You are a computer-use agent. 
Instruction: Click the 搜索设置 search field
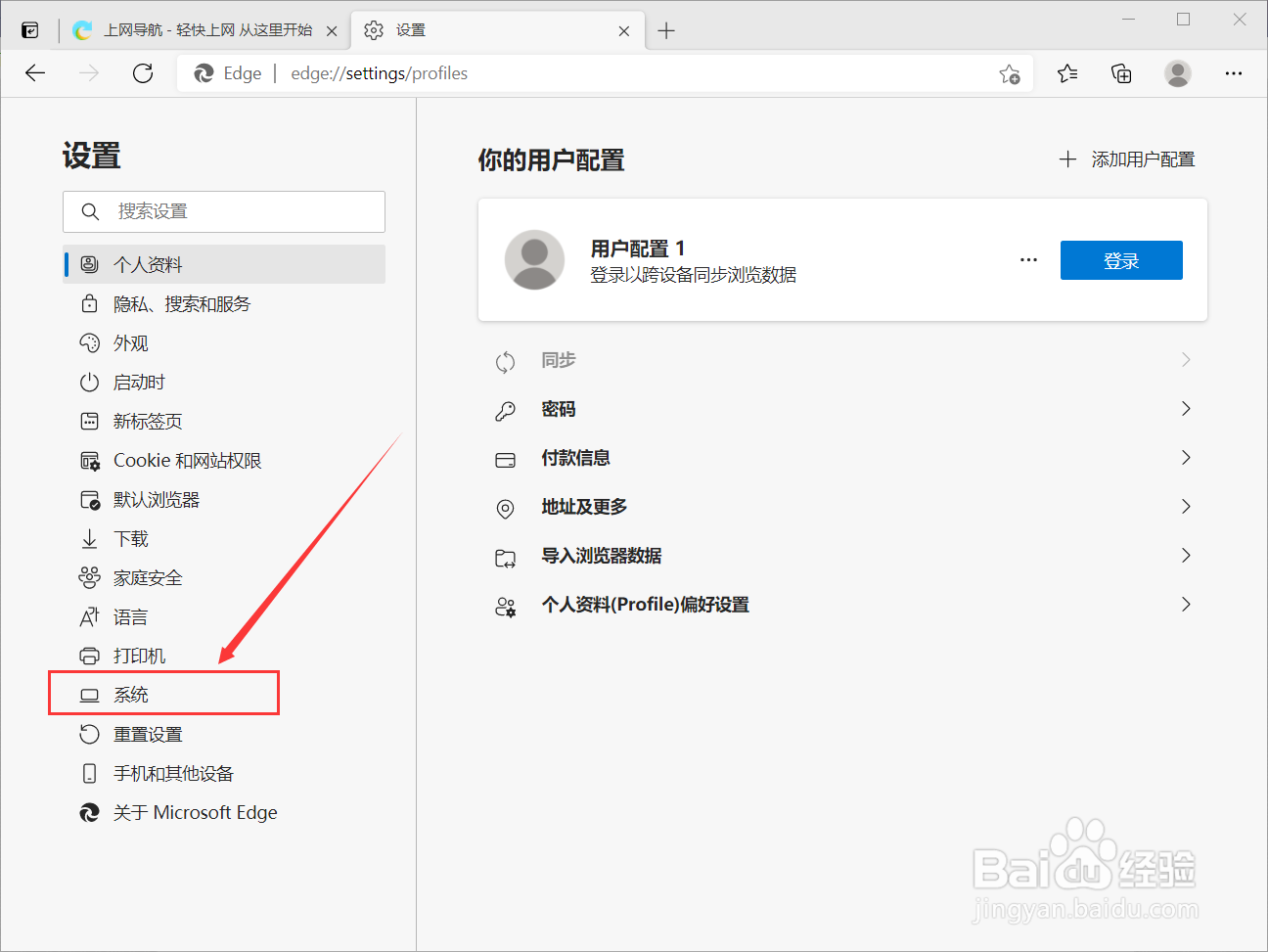point(224,211)
